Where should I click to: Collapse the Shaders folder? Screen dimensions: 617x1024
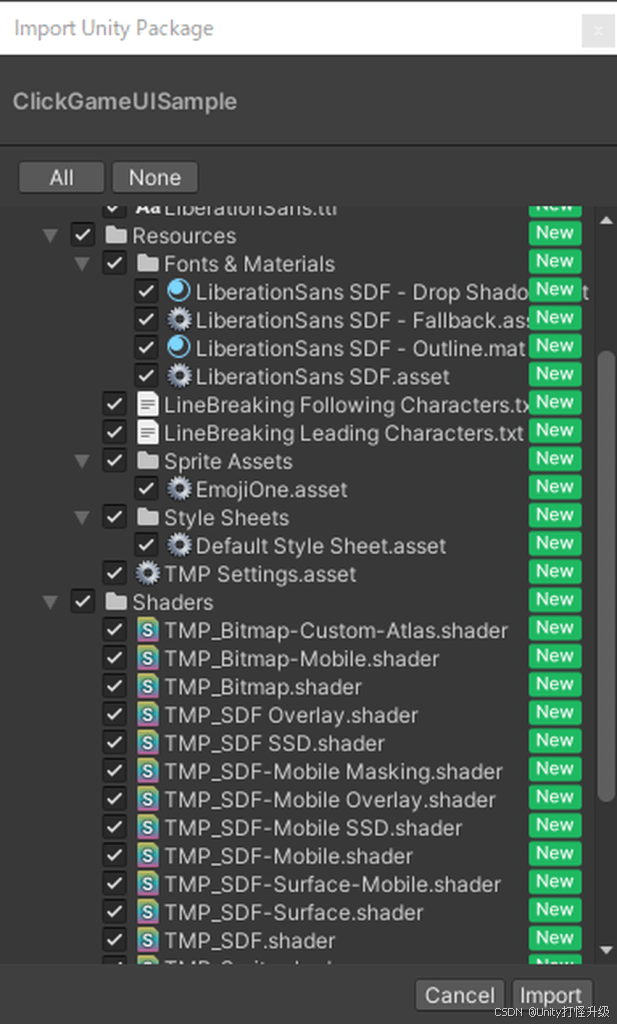click(x=50, y=601)
